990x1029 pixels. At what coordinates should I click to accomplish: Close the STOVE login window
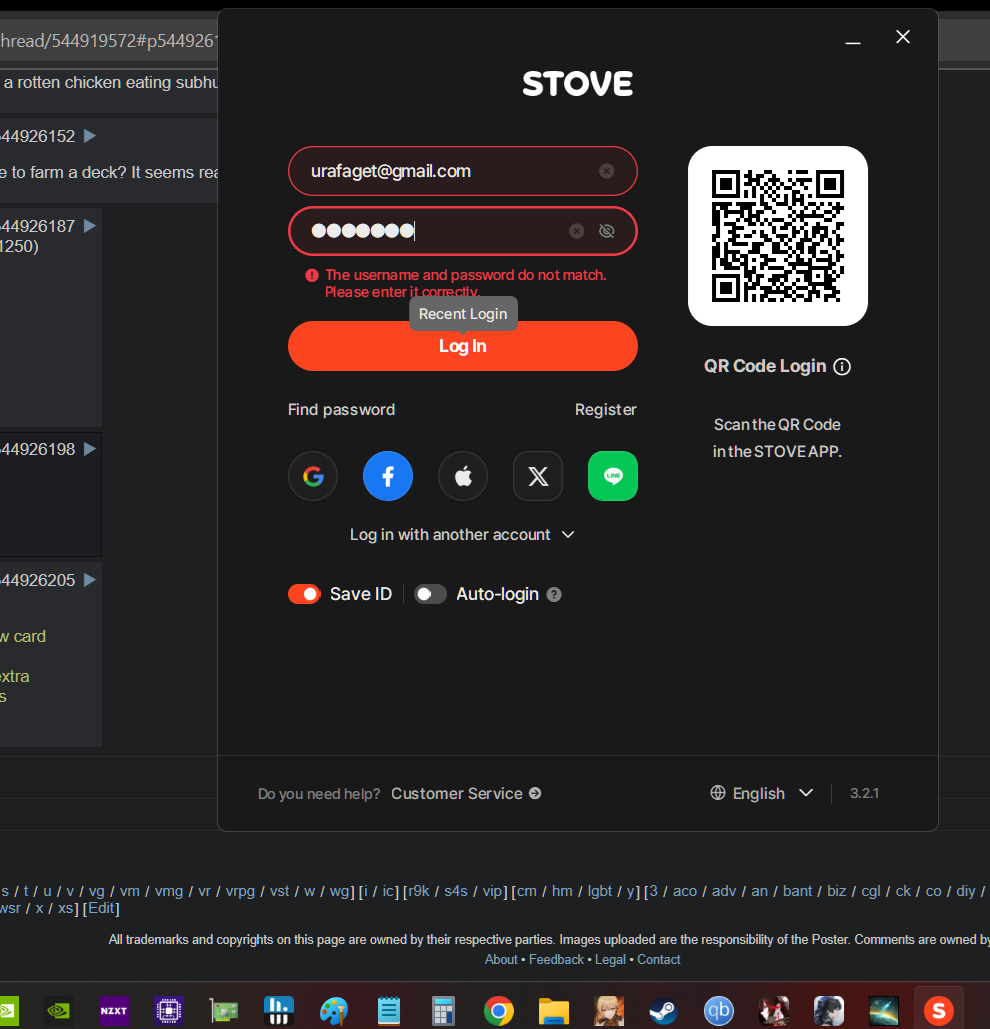click(x=903, y=37)
